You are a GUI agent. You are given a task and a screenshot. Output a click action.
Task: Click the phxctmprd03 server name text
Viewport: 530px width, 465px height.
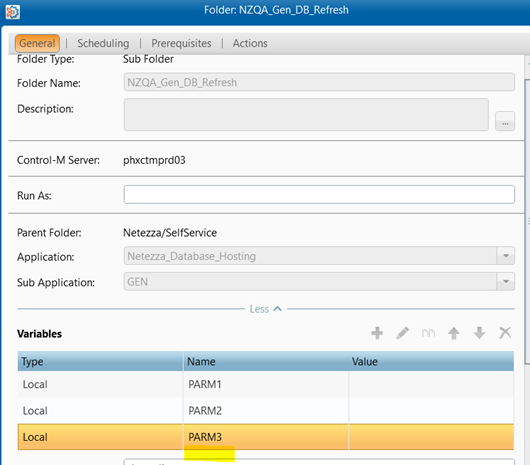click(154, 160)
